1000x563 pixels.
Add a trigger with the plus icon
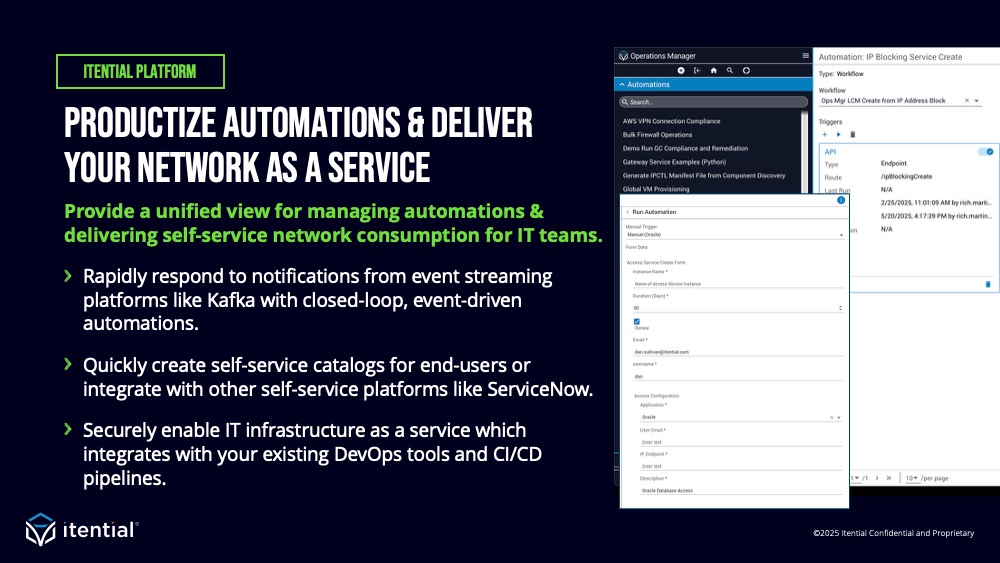825,135
